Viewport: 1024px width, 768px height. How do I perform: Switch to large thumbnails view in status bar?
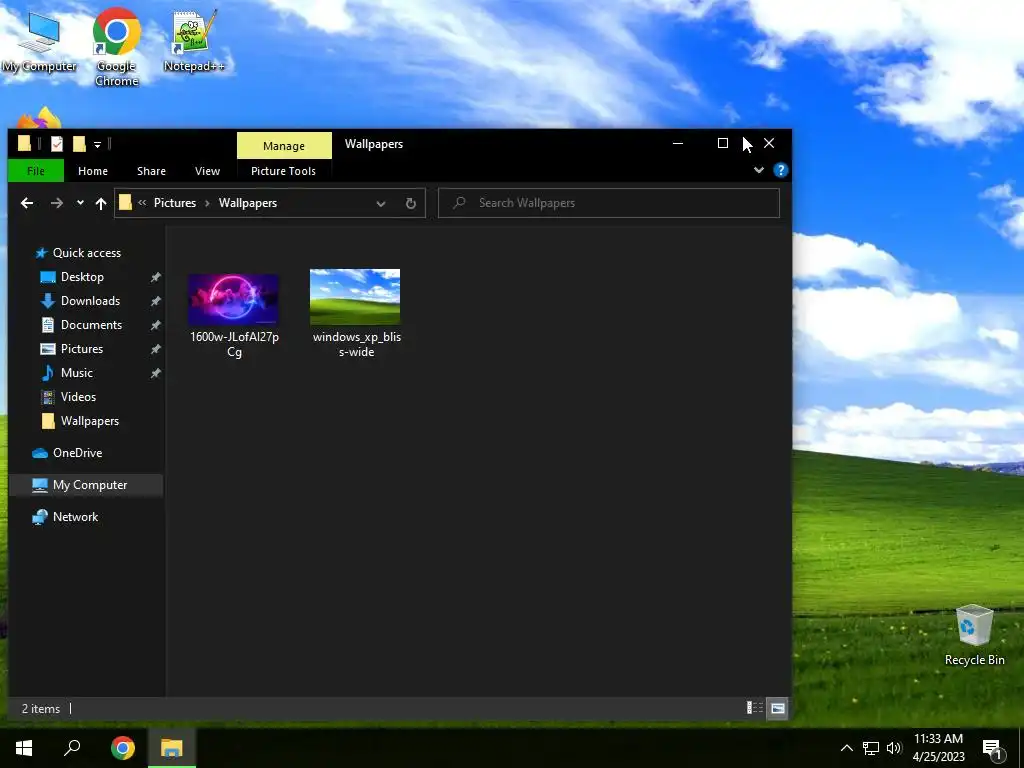tap(777, 708)
